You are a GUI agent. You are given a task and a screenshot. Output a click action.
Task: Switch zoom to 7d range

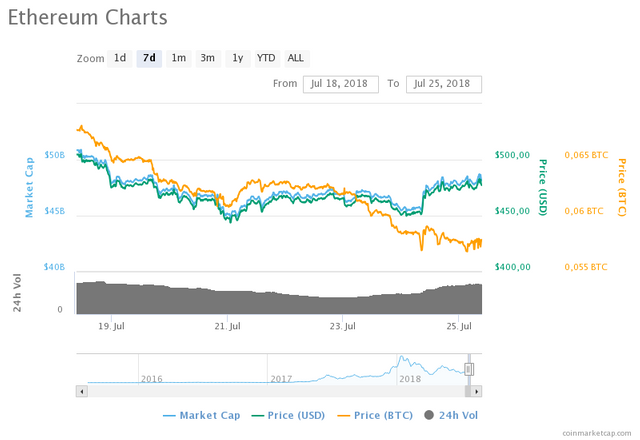coord(149,58)
